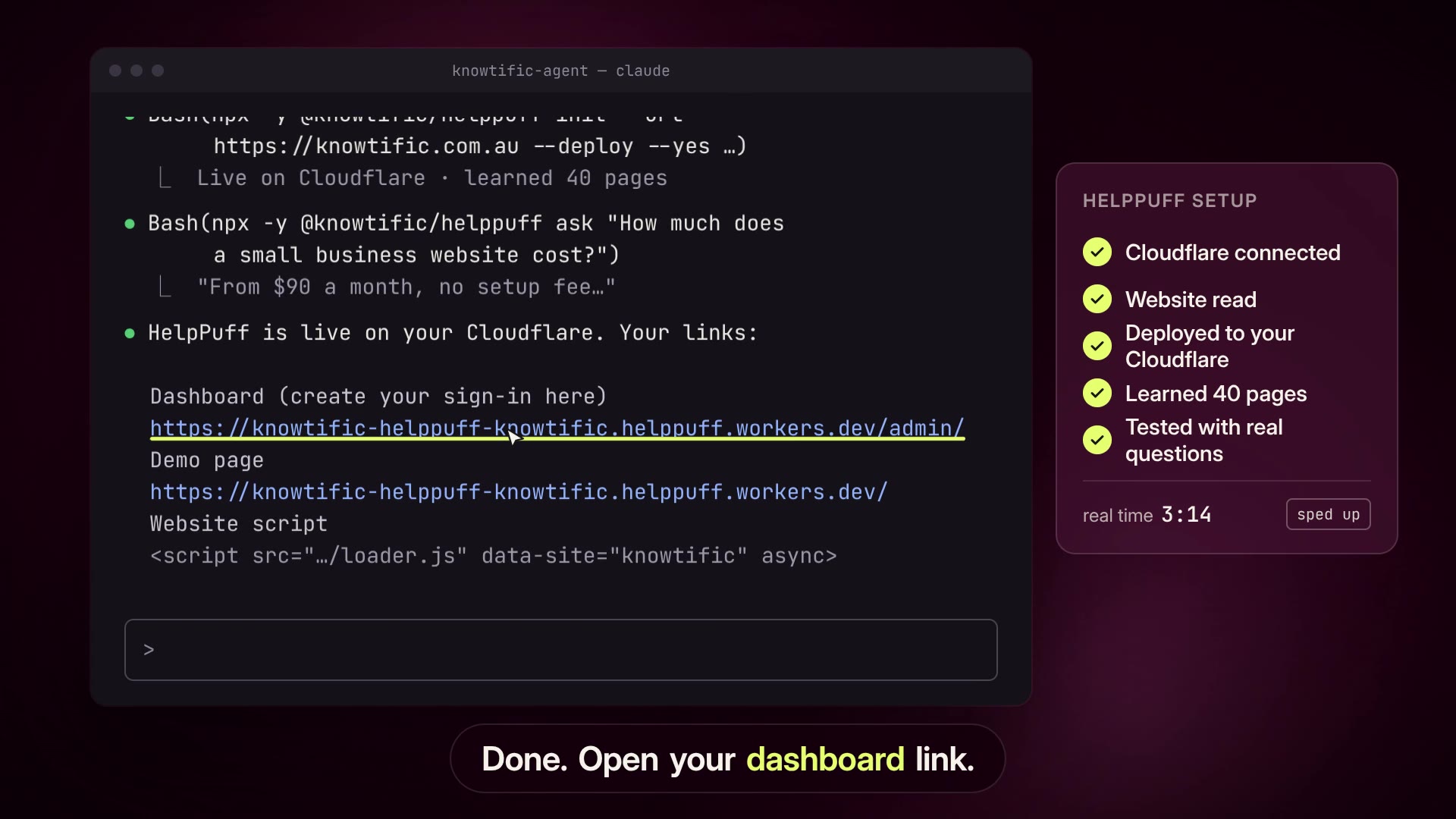The height and width of the screenshot is (819, 1456).
Task: Open the demo page link
Action: (x=519, y=492)
